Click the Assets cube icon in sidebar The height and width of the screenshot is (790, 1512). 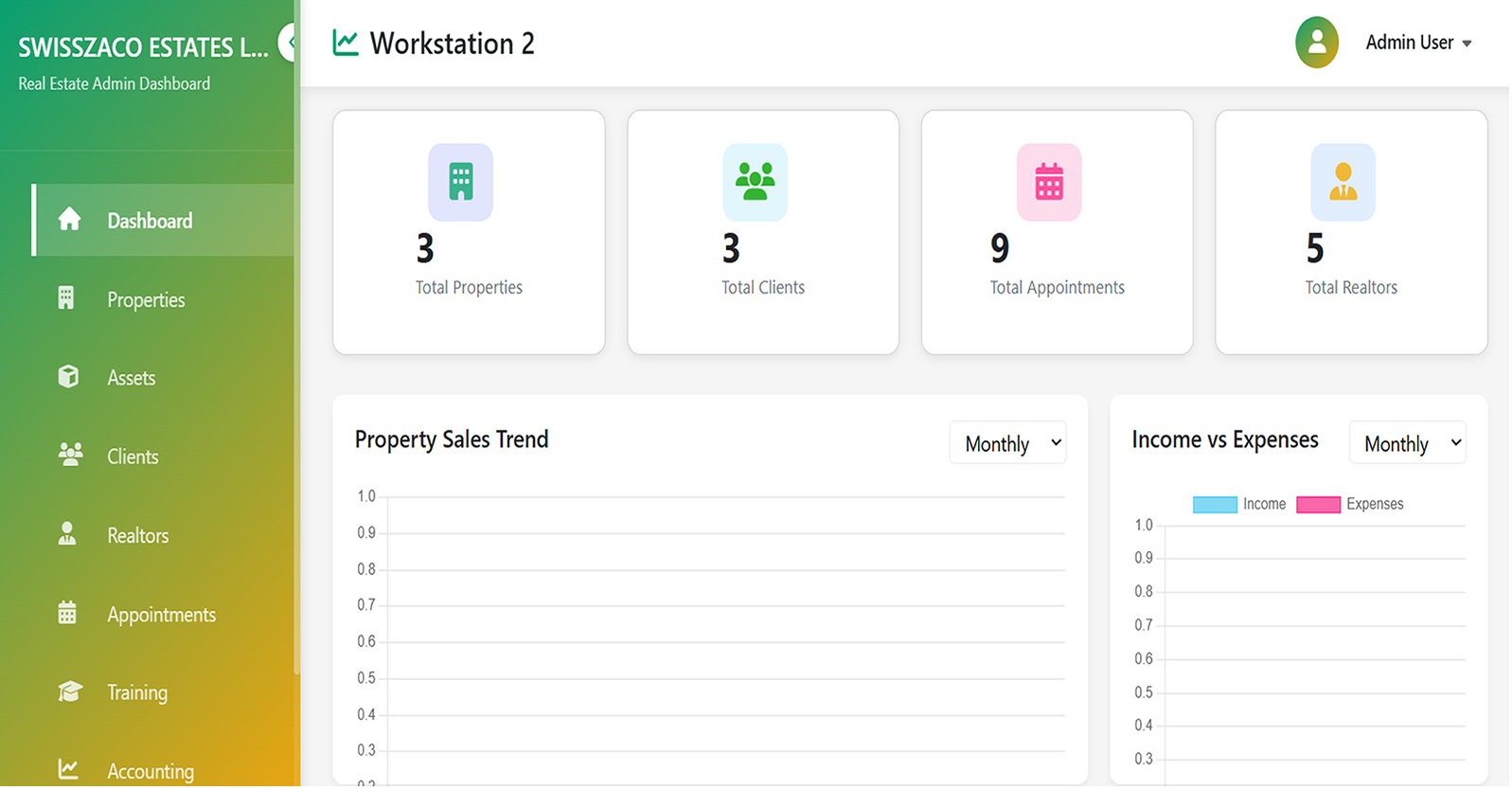(68, 377)
